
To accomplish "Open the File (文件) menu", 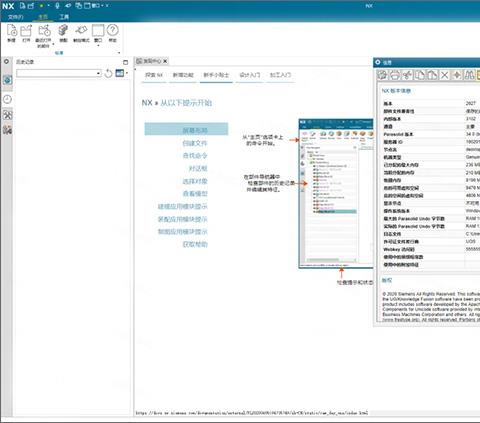I will (x=16, y=17).
